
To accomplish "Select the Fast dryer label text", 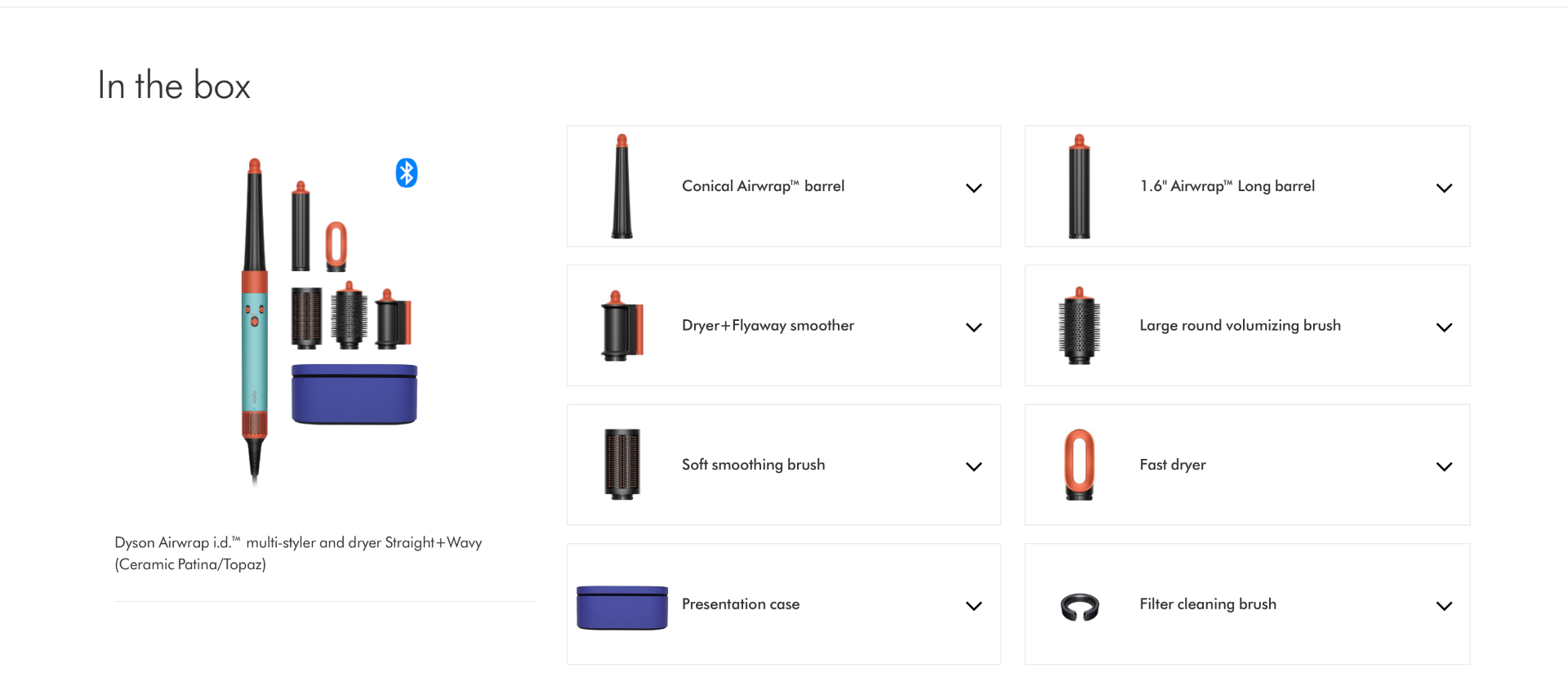I will point(1173,465).
